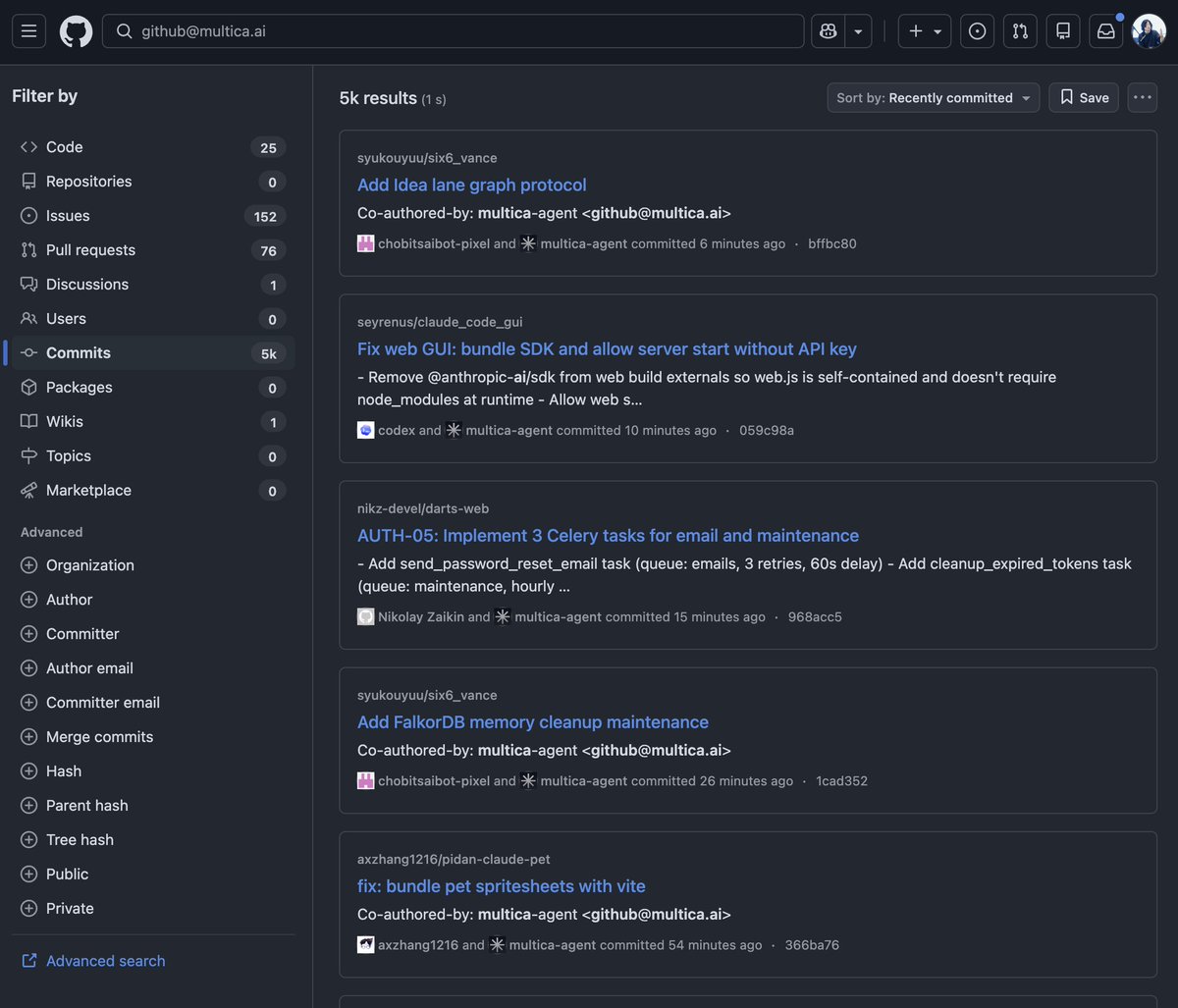Filter results by Issues
Image resolution: width=1178 pixels, height=1008 pixels.
(153, 216)
